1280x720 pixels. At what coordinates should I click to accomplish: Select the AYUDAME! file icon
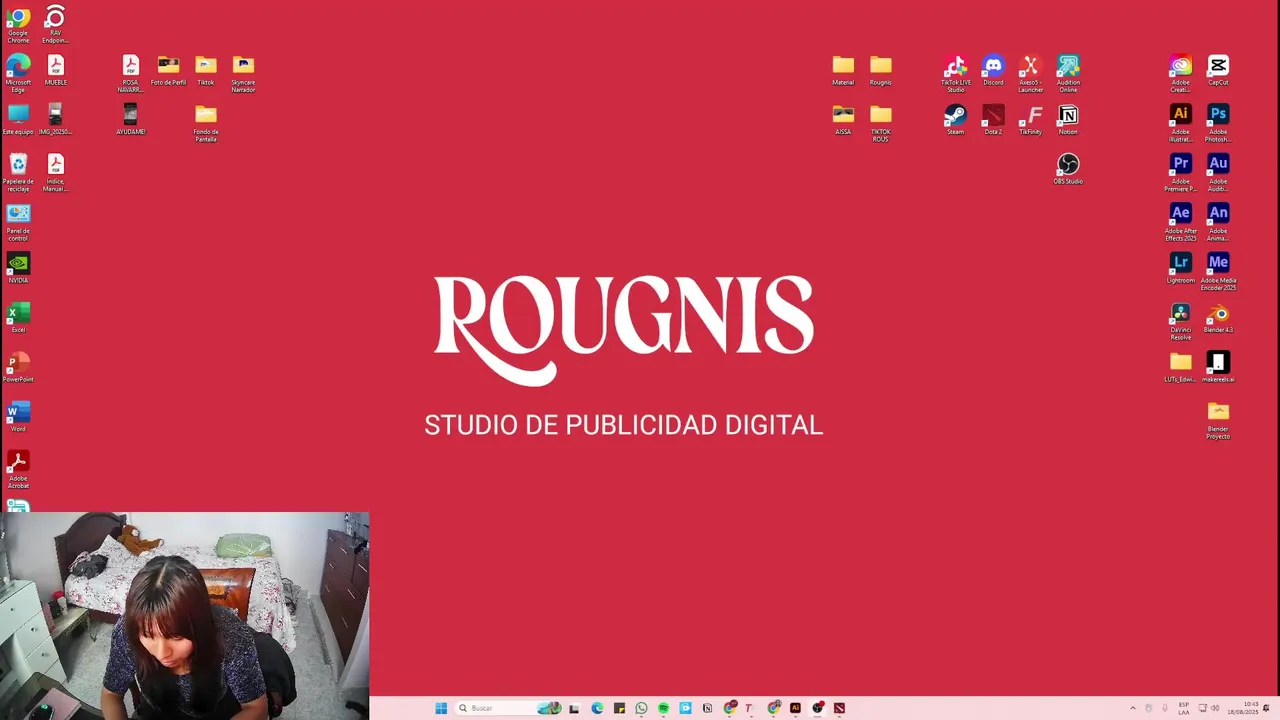(x=130, y=119)
